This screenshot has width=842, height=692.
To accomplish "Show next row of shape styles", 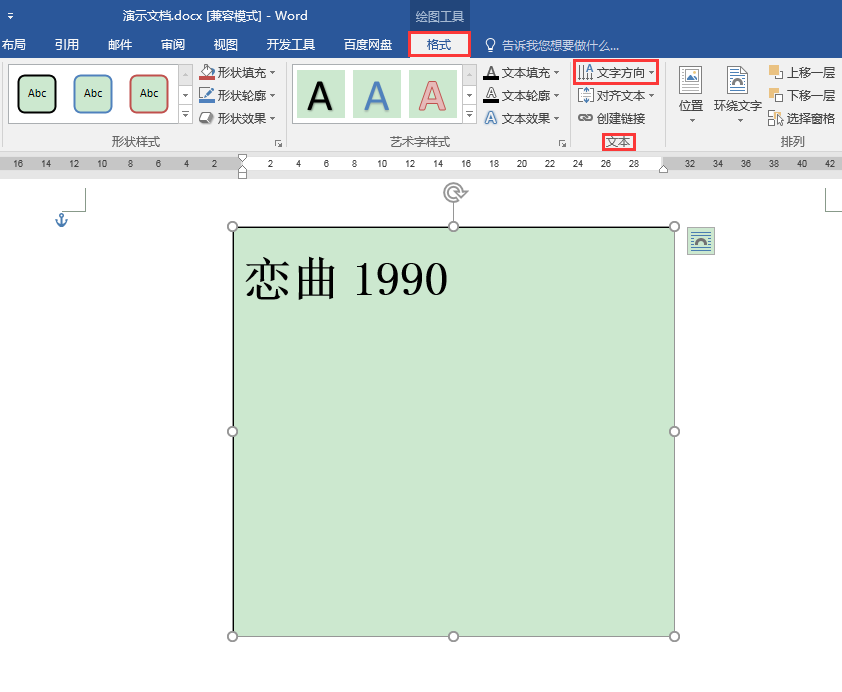I will pyautogui.click(x=185, y=96).
